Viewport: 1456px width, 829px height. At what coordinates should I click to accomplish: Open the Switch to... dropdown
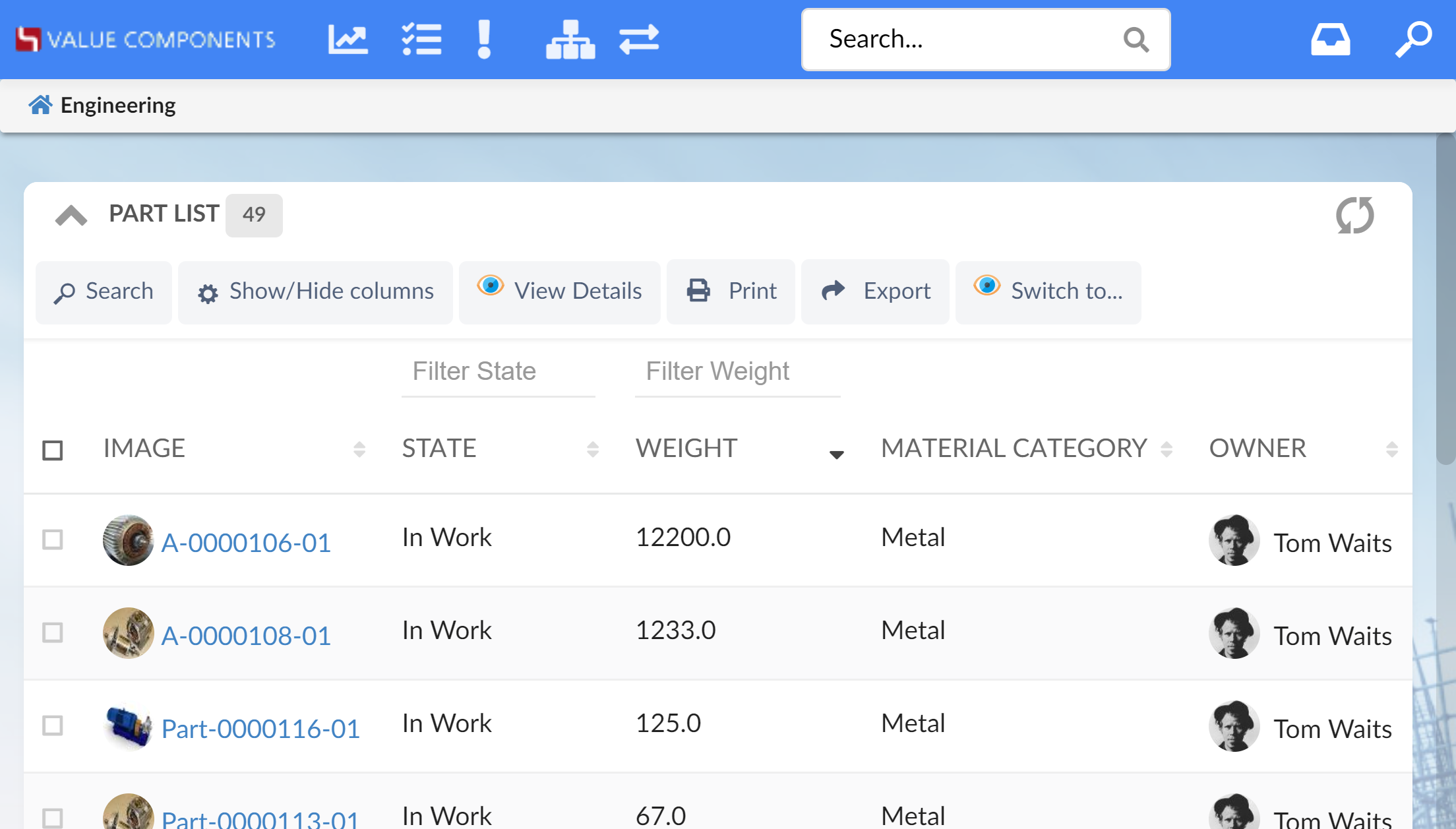1048,292
